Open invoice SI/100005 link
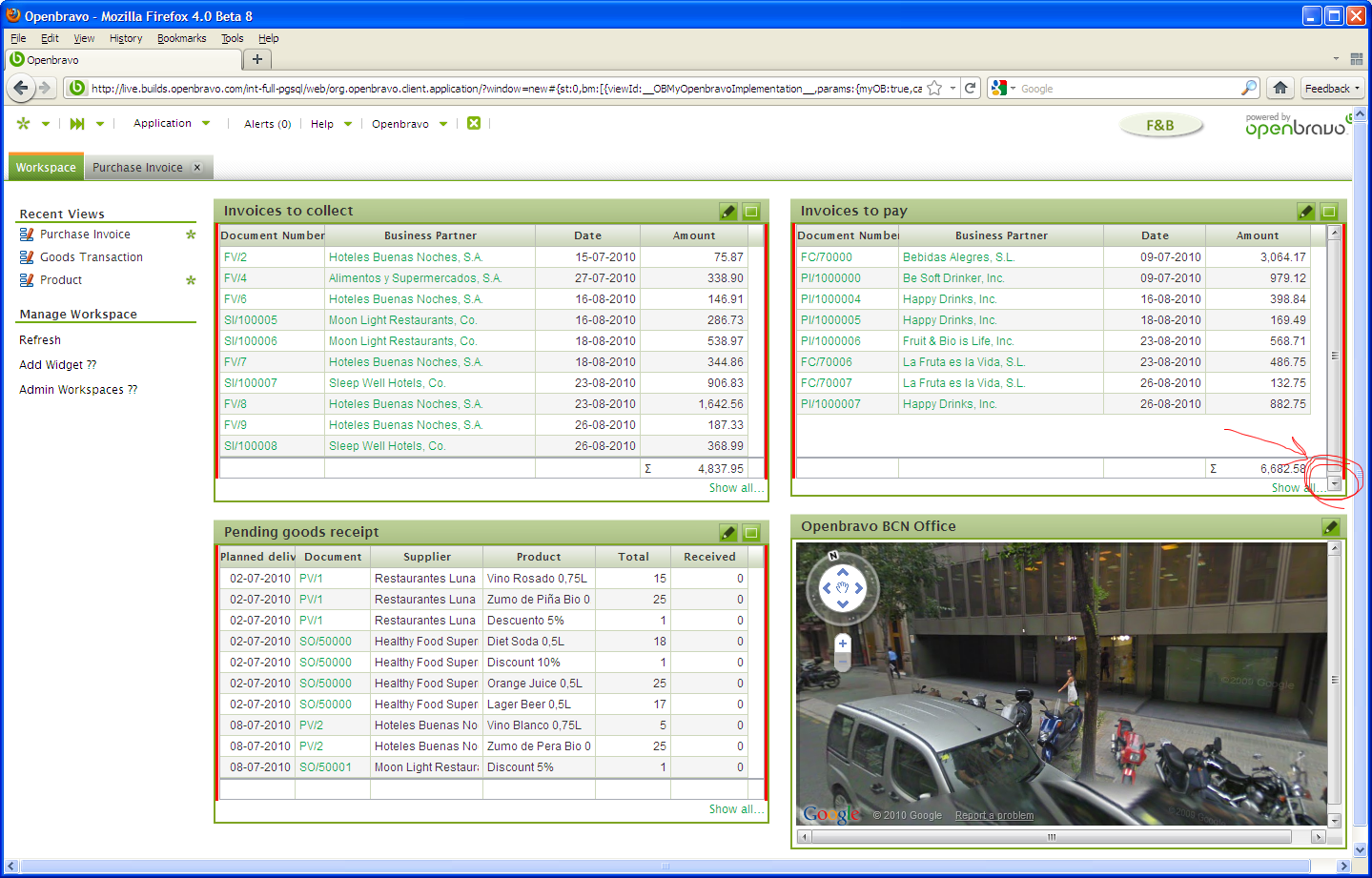 (251, 320)
